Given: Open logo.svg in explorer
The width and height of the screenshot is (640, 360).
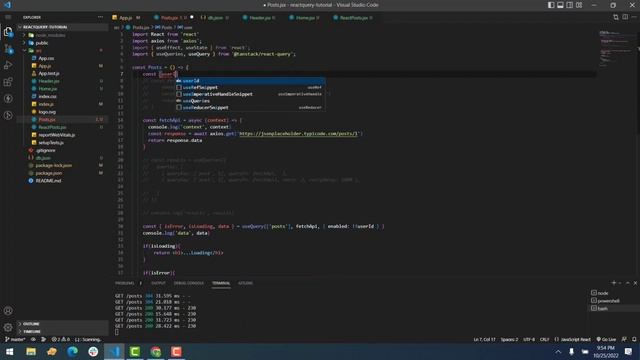Looking at the screenshot, I should point(47,112).
